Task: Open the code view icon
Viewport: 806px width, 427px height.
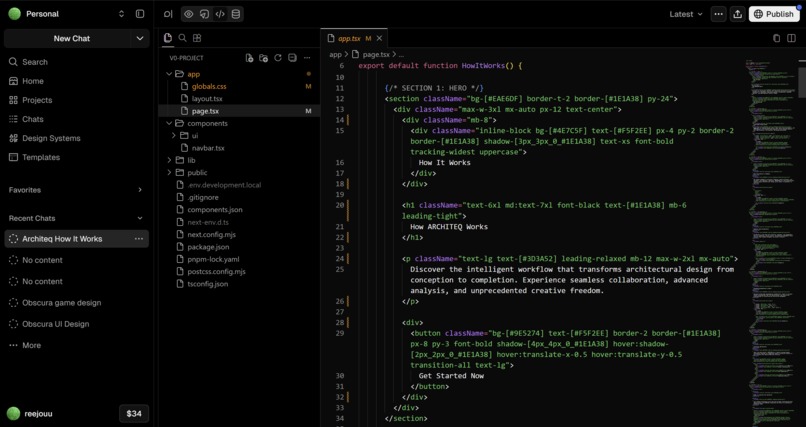Action: point(220,14)
